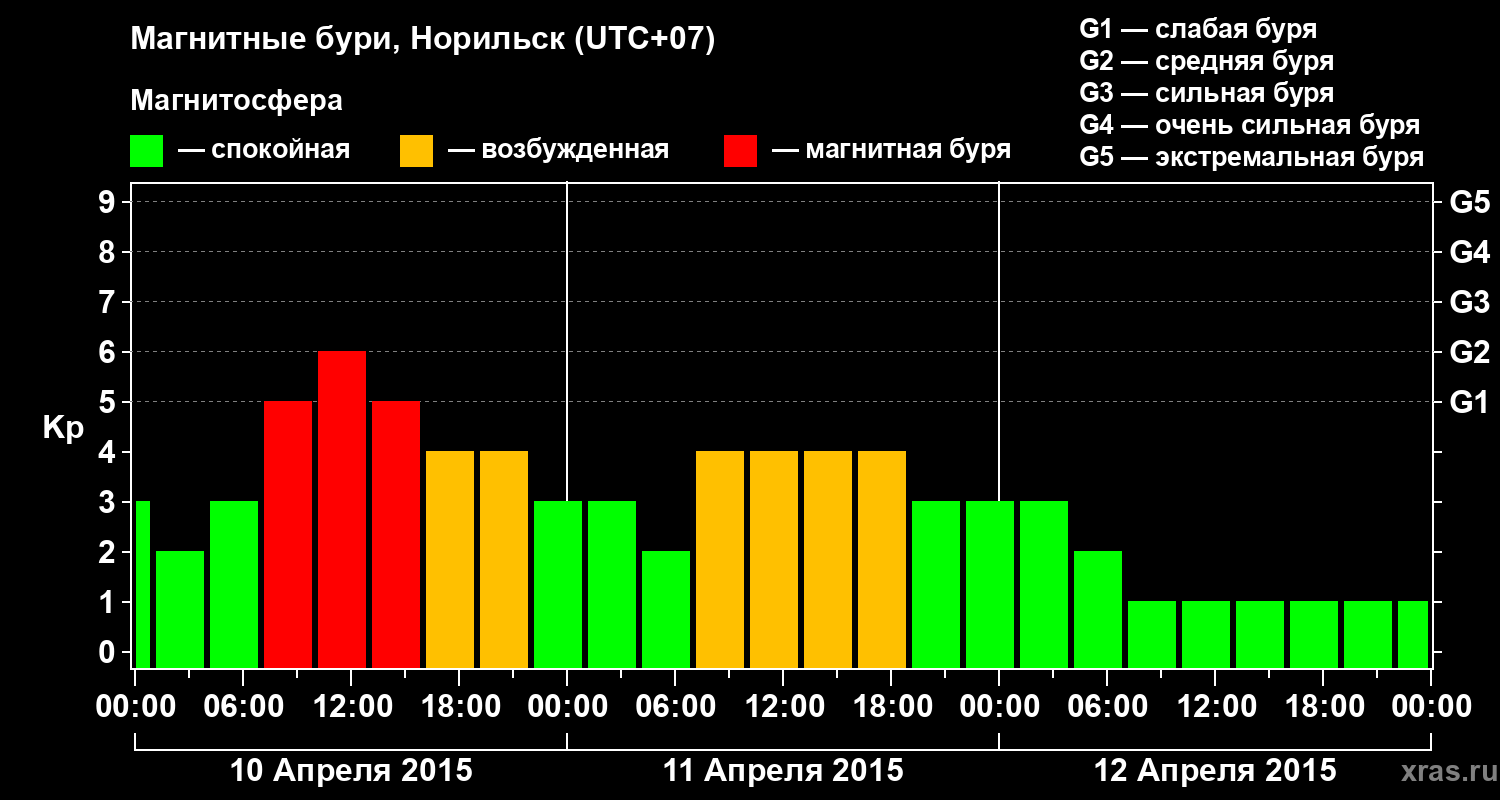
Task: Click the 'G1' label on the right axis
Action: [1469, 402]
